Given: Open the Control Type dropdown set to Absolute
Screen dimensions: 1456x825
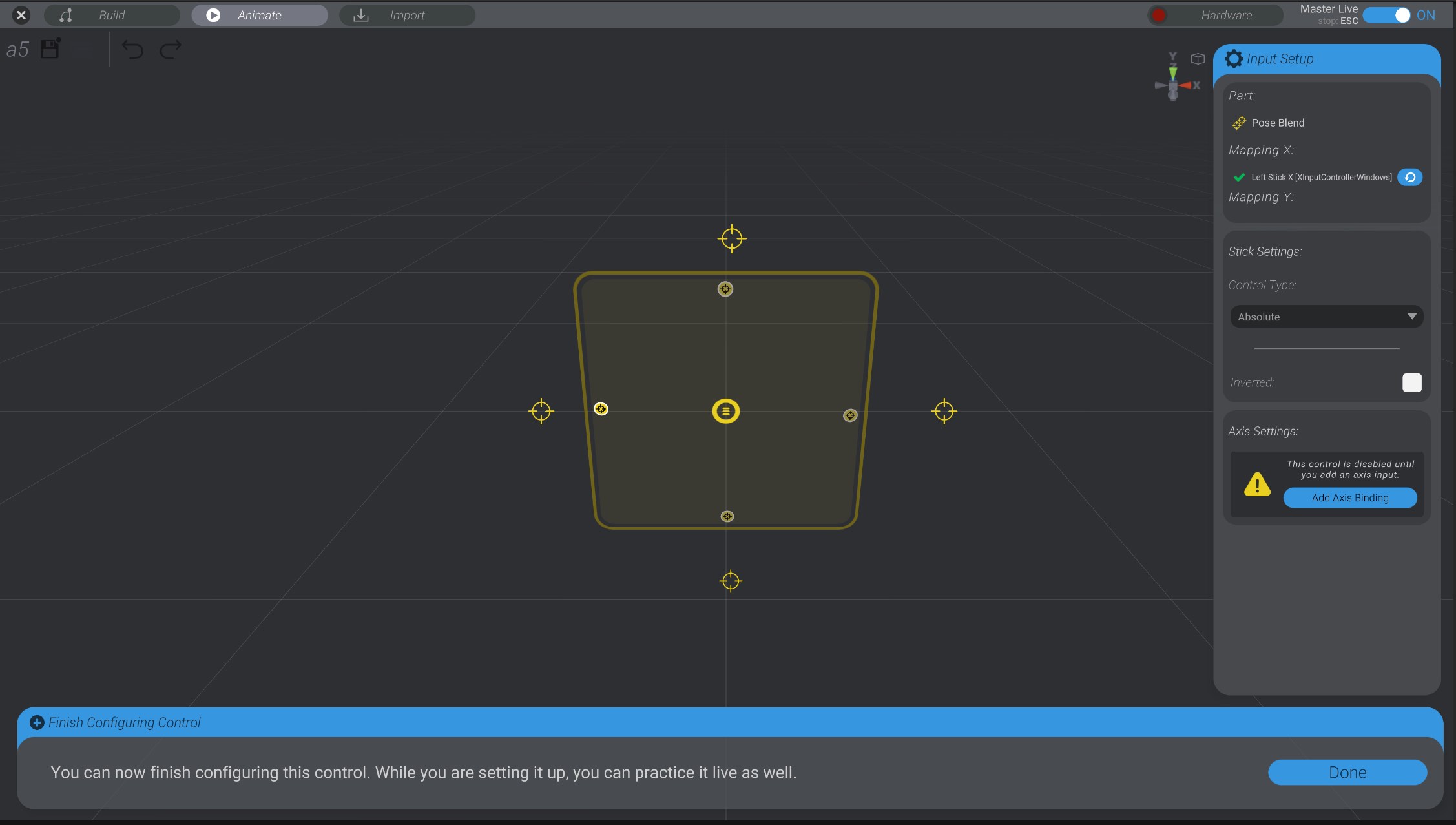Looking at the screenshot, I should (1326, 317).
